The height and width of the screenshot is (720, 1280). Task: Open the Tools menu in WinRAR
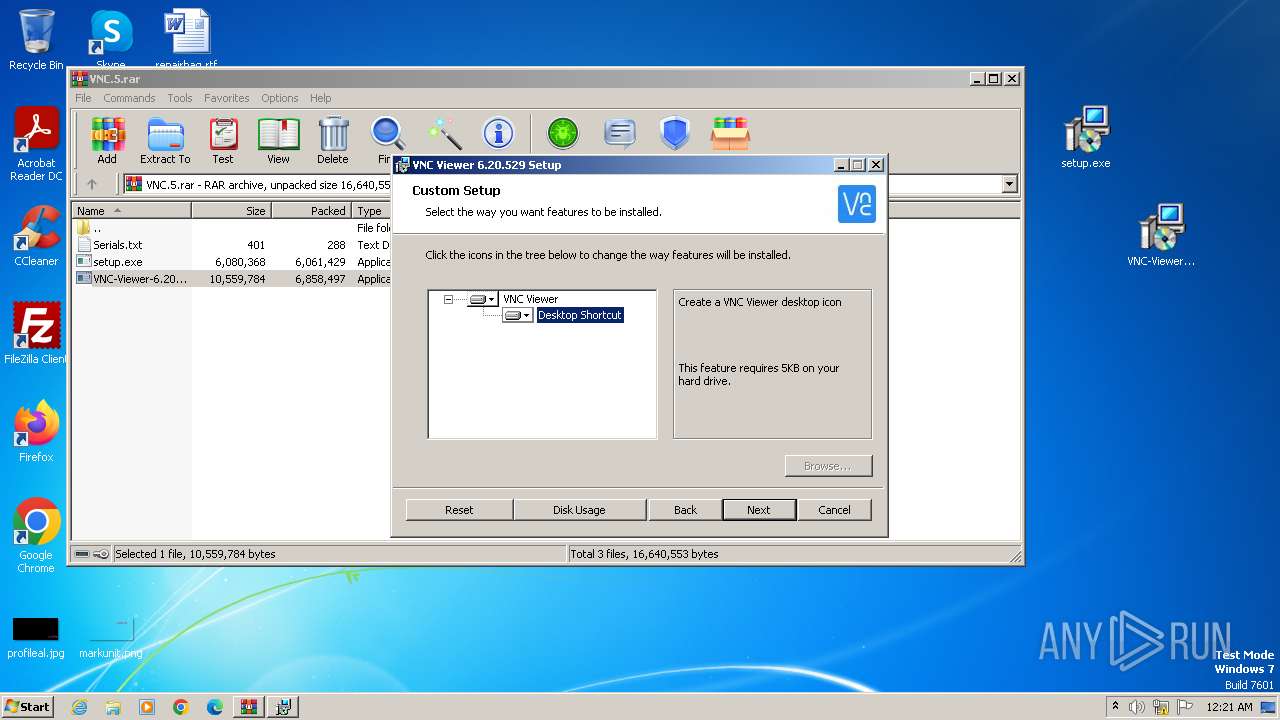pyautogui.click(x=180, y=98)
